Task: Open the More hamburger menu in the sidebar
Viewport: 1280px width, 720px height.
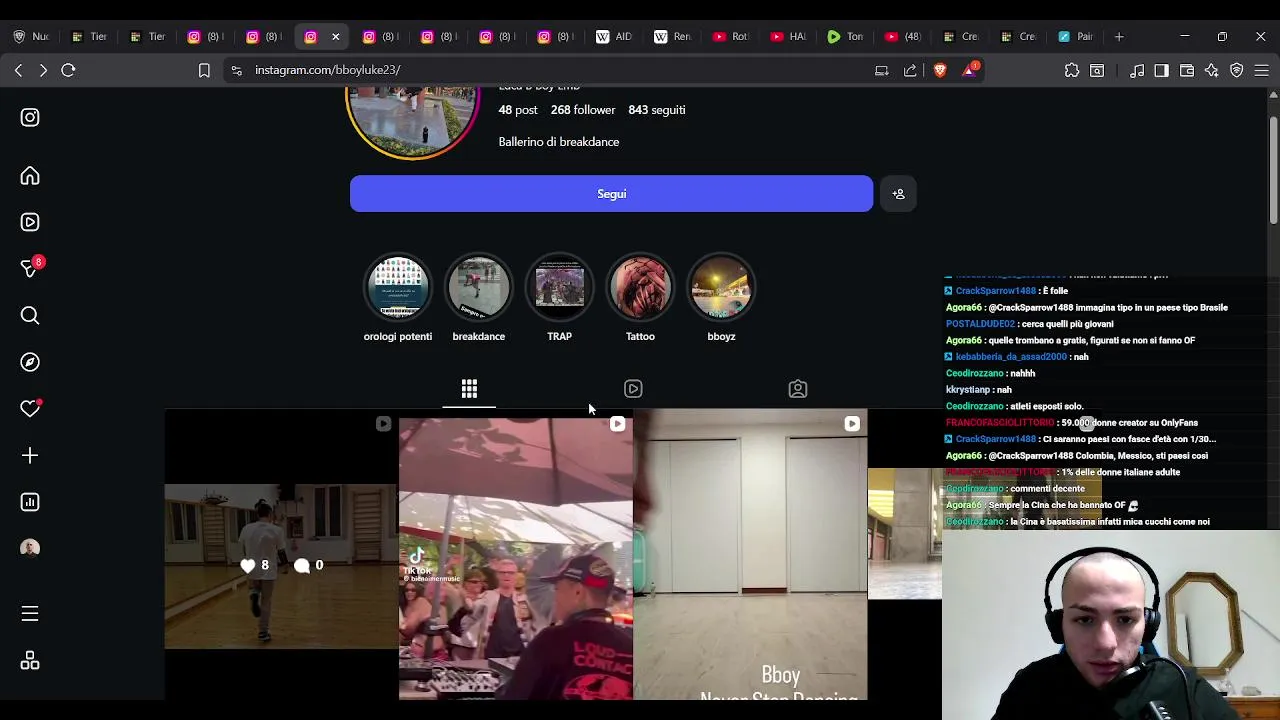Action: coord(30,614)
